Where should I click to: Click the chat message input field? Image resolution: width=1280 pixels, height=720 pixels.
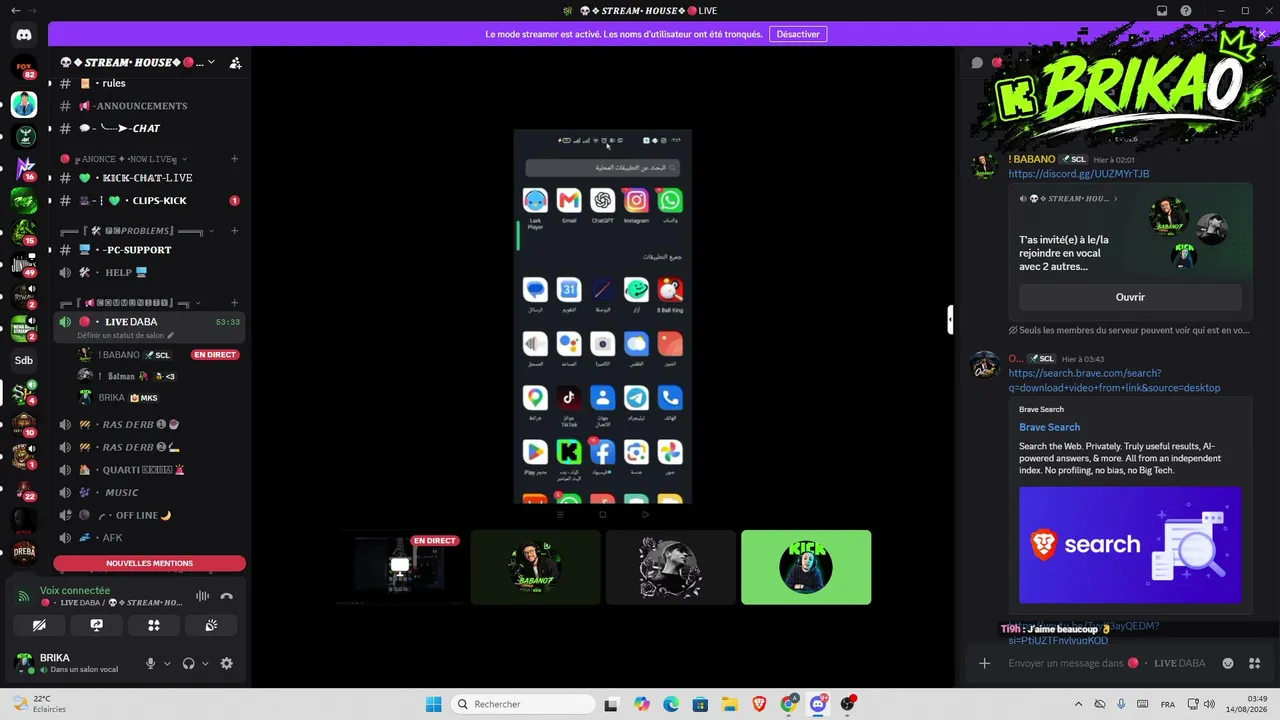coord(1107,663)
